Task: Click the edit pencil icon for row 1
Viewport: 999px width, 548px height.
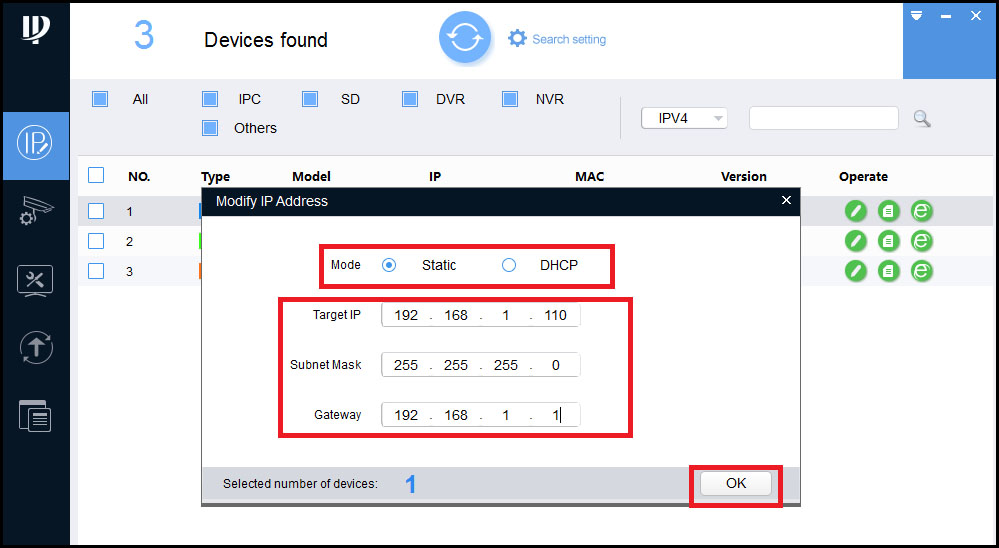Action: [x=856, y=211]
